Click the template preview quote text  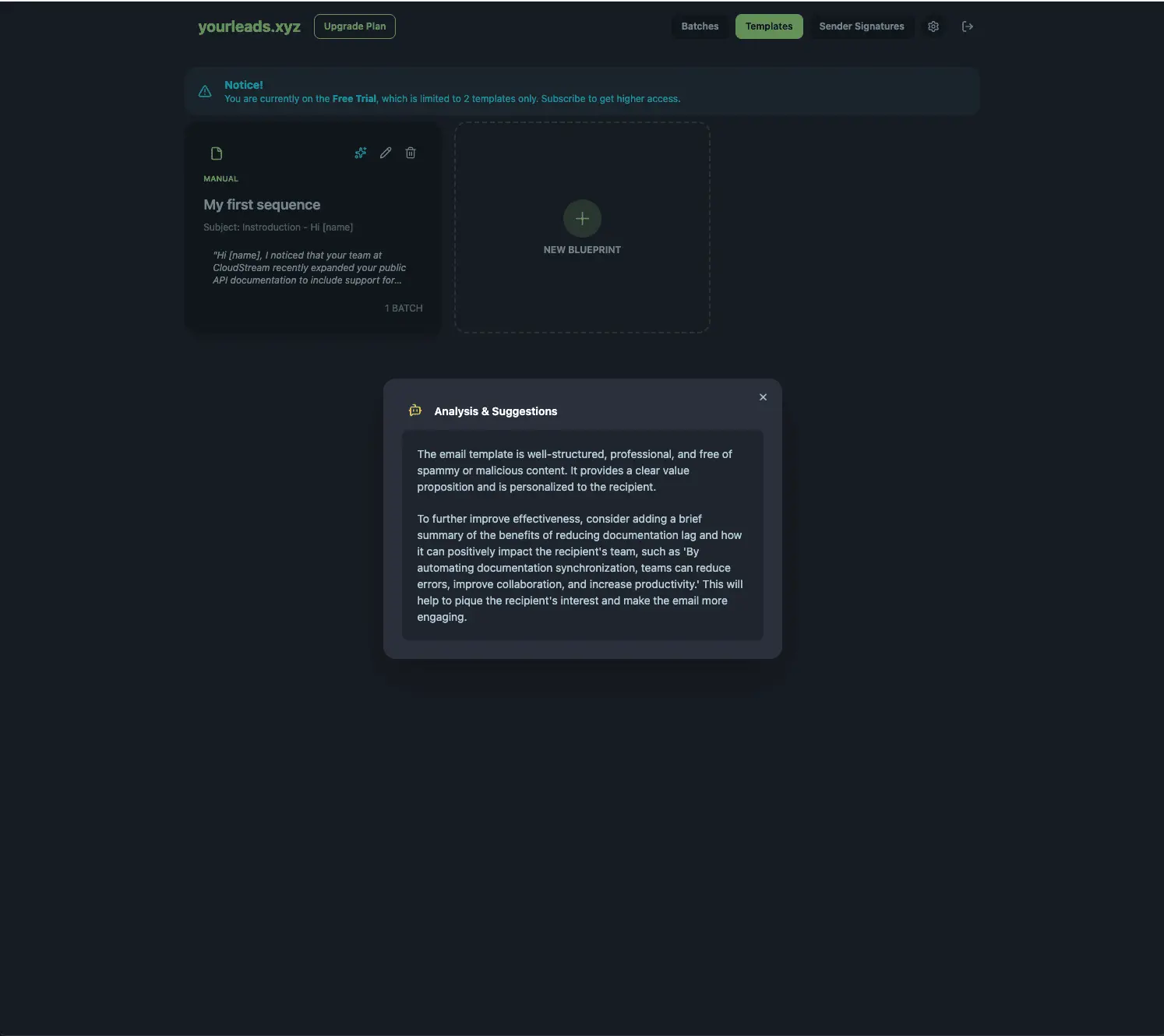click(309, 268)
